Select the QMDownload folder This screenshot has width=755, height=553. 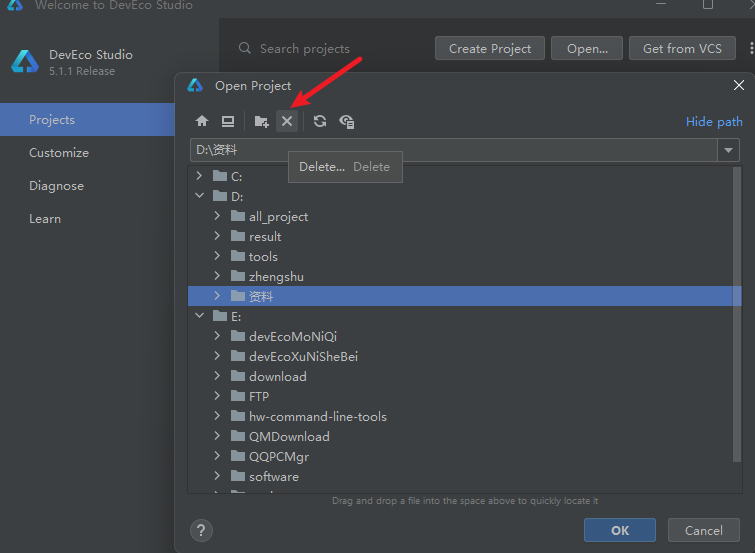click(x=465, y=436)
